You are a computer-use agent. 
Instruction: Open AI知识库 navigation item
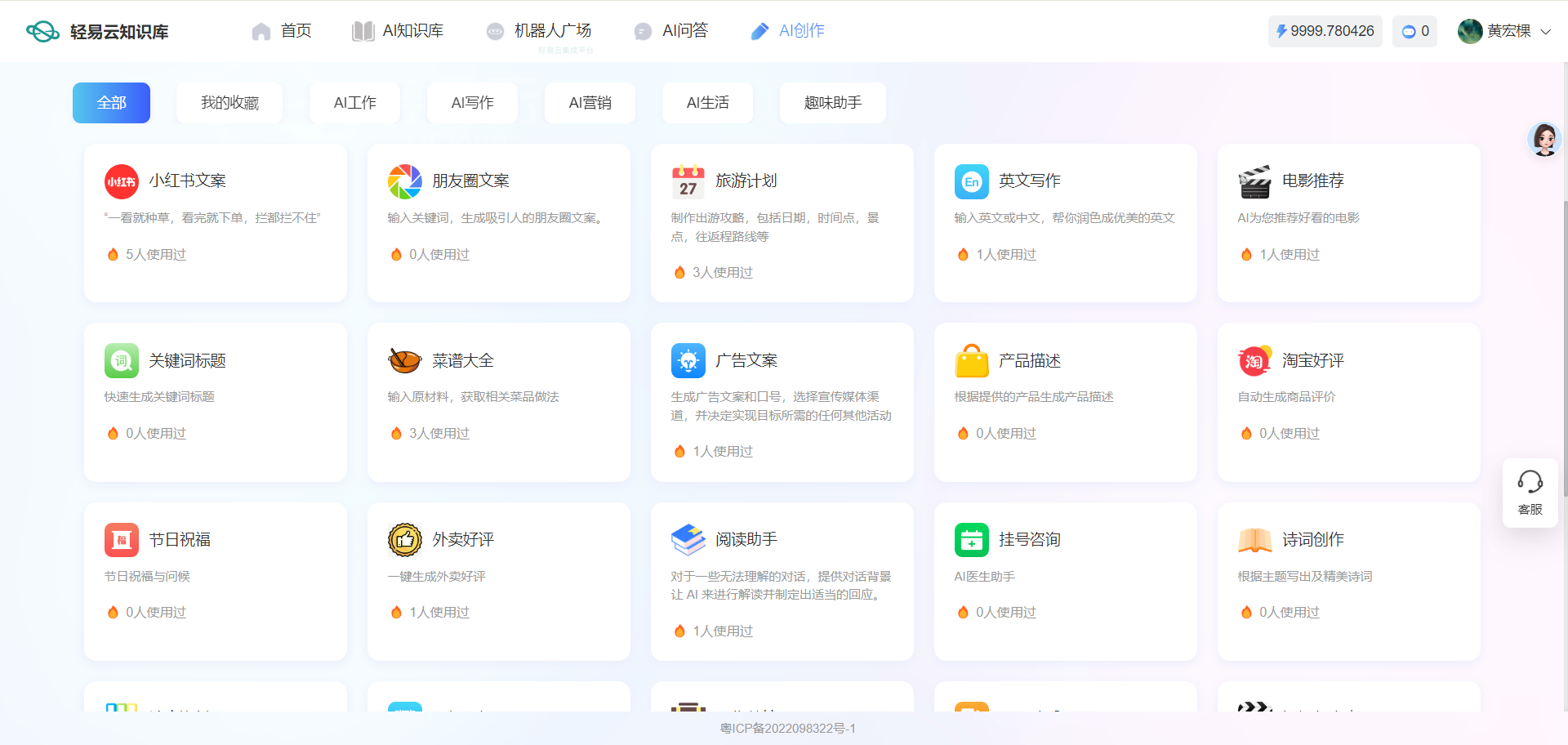[x=412, y=31]
